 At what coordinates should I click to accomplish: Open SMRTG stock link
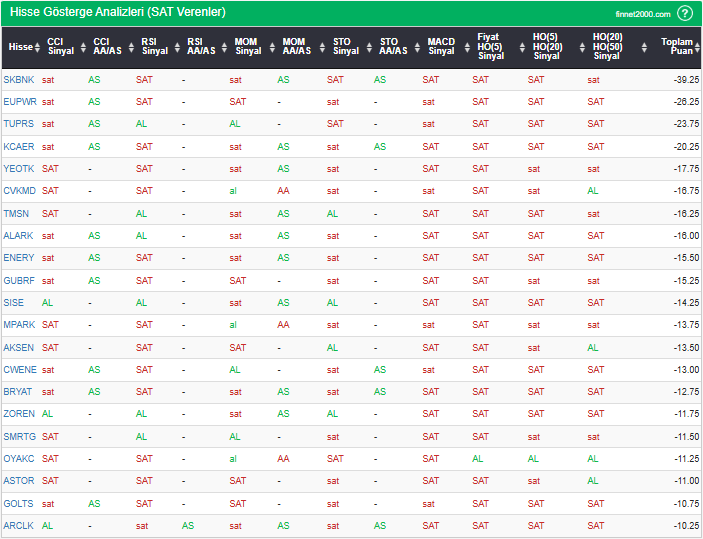click(20, 436)
